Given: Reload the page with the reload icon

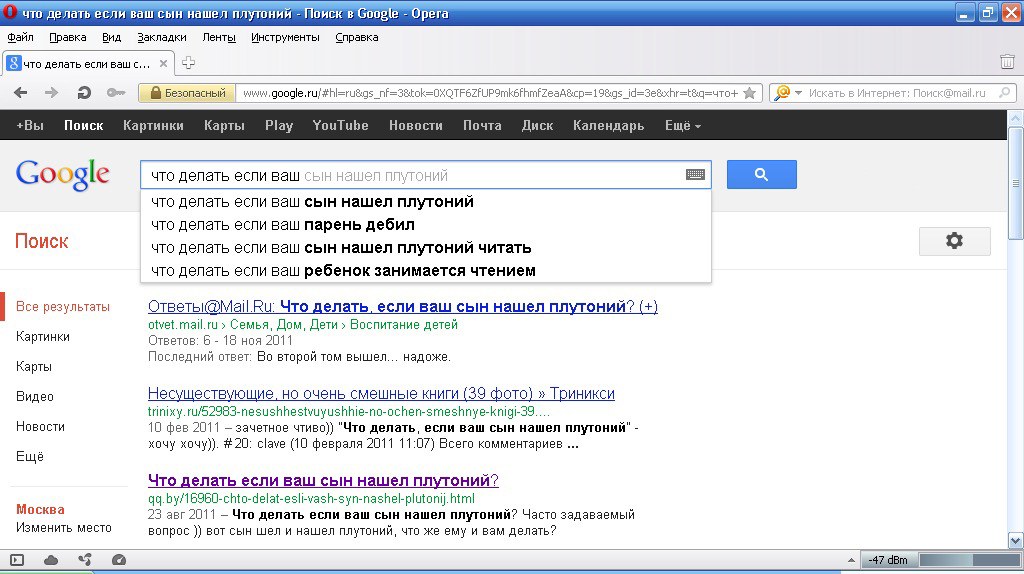Looking at the screenshot, I should 84,93.
